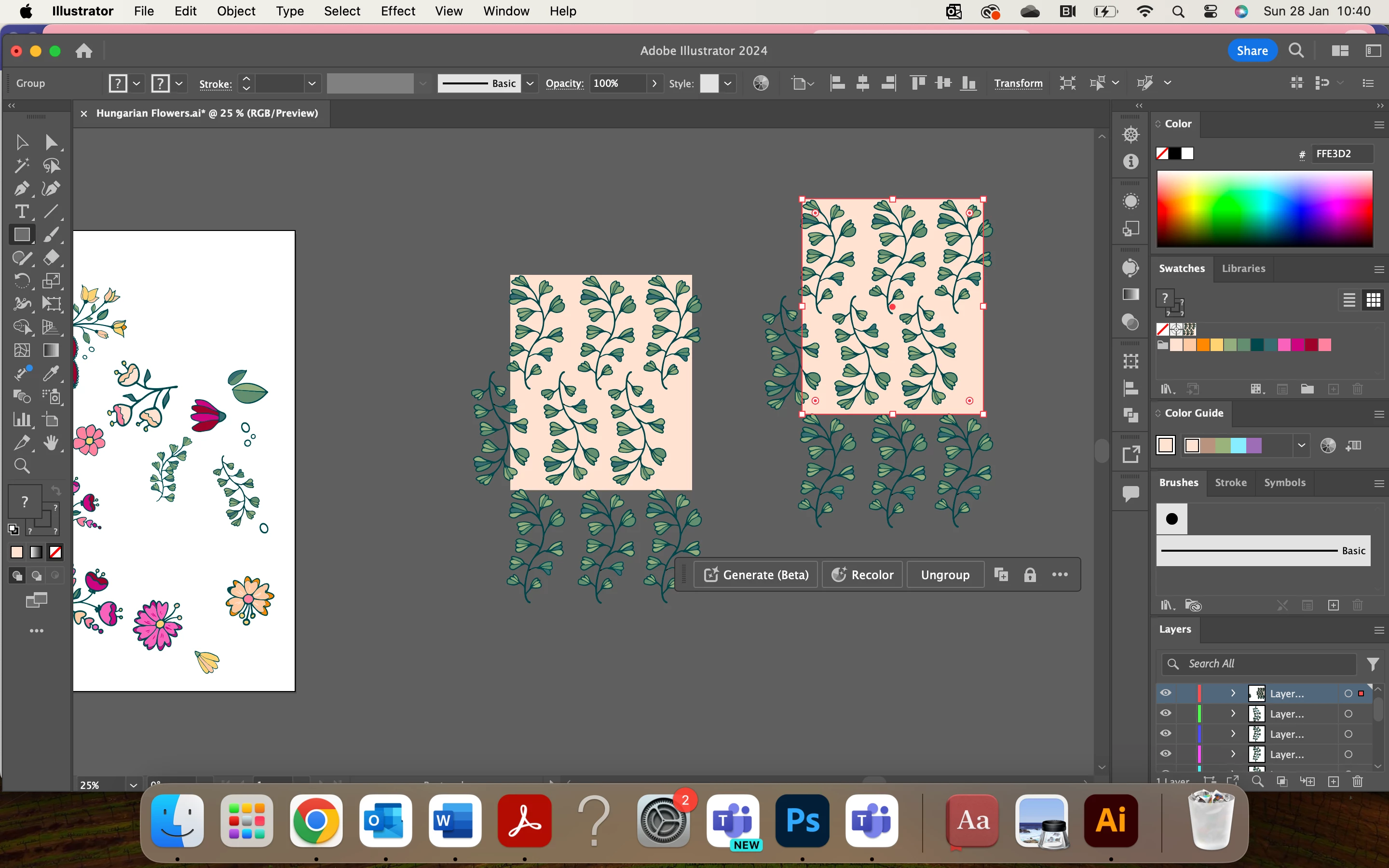Open the Opacity dropdown arrow
This screenshot has height=868, width=1389.
654,84
